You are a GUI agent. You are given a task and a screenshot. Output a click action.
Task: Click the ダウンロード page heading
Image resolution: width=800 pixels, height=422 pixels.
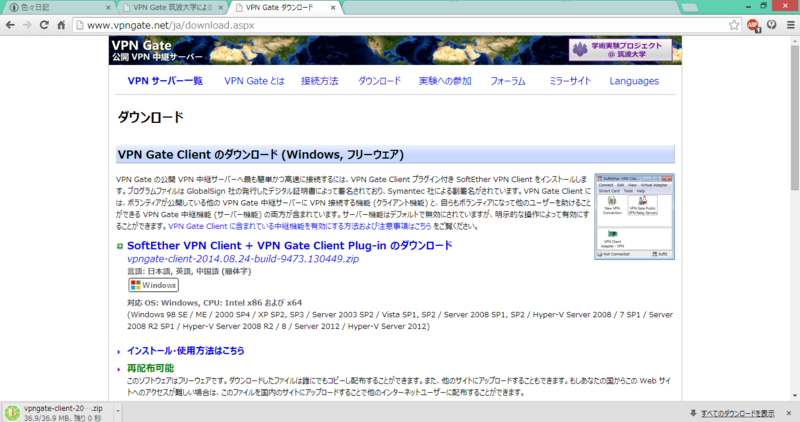coord(151,117)
